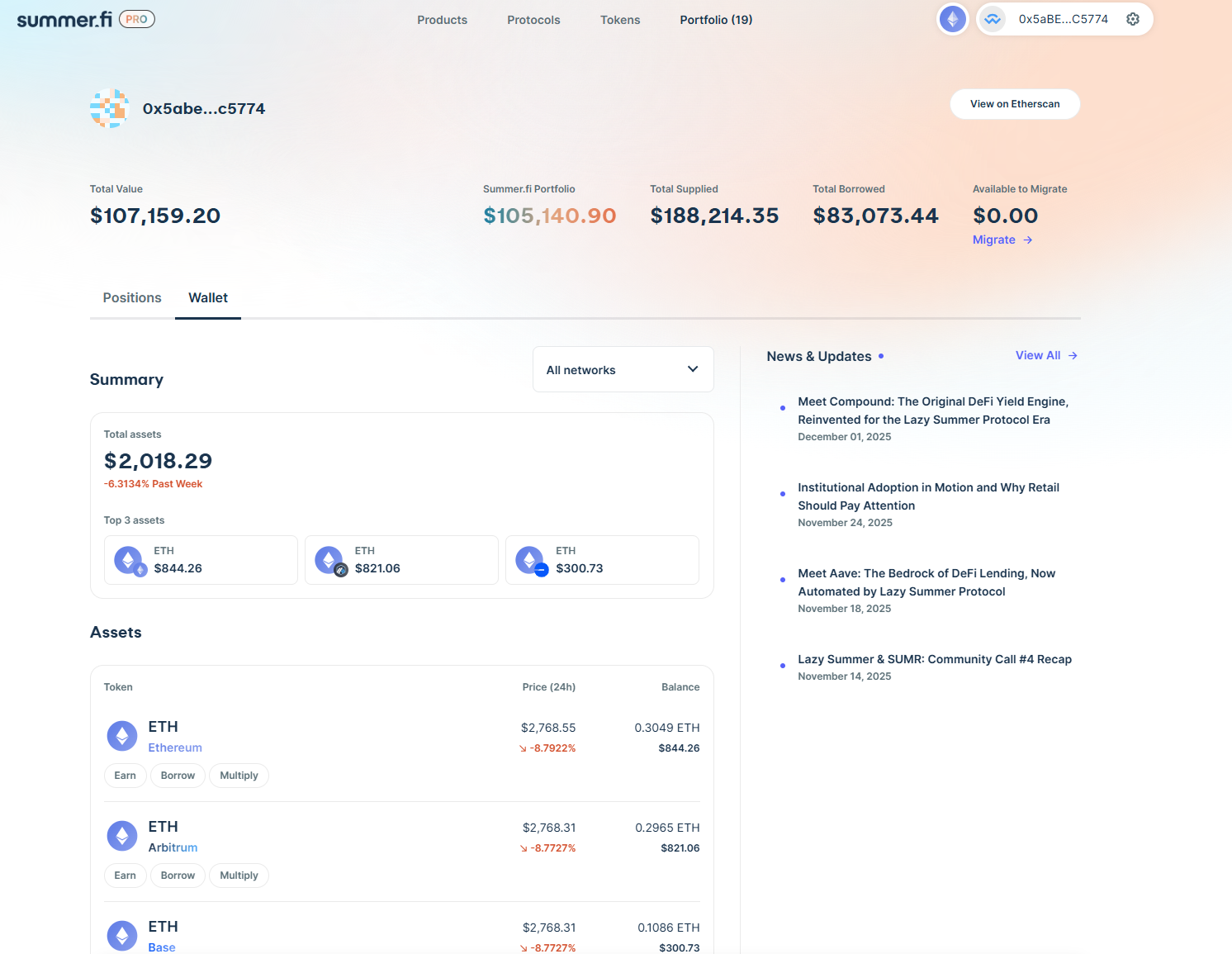Expand the All networks dropdown
This screenshot has width=1232, height=954.
(623, 369)
